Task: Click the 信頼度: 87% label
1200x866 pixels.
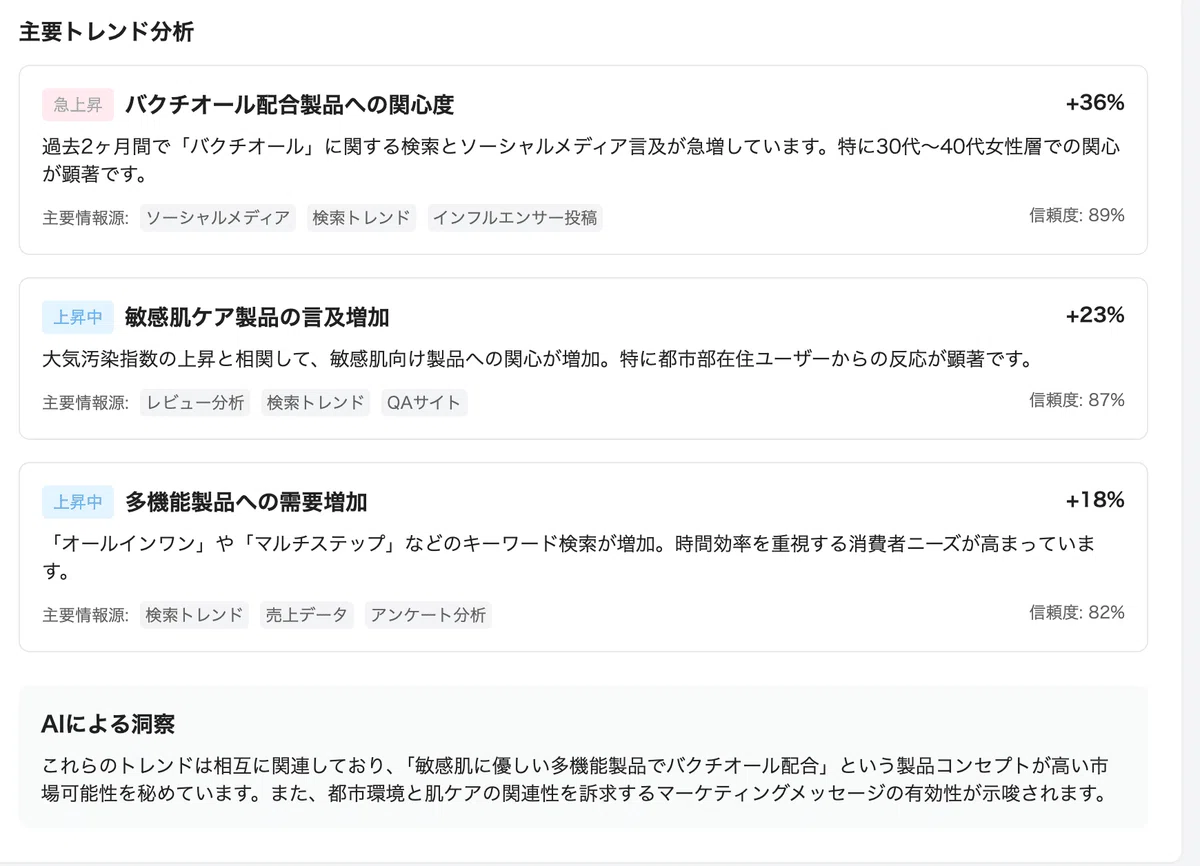Action: (x=1077, y=400)
